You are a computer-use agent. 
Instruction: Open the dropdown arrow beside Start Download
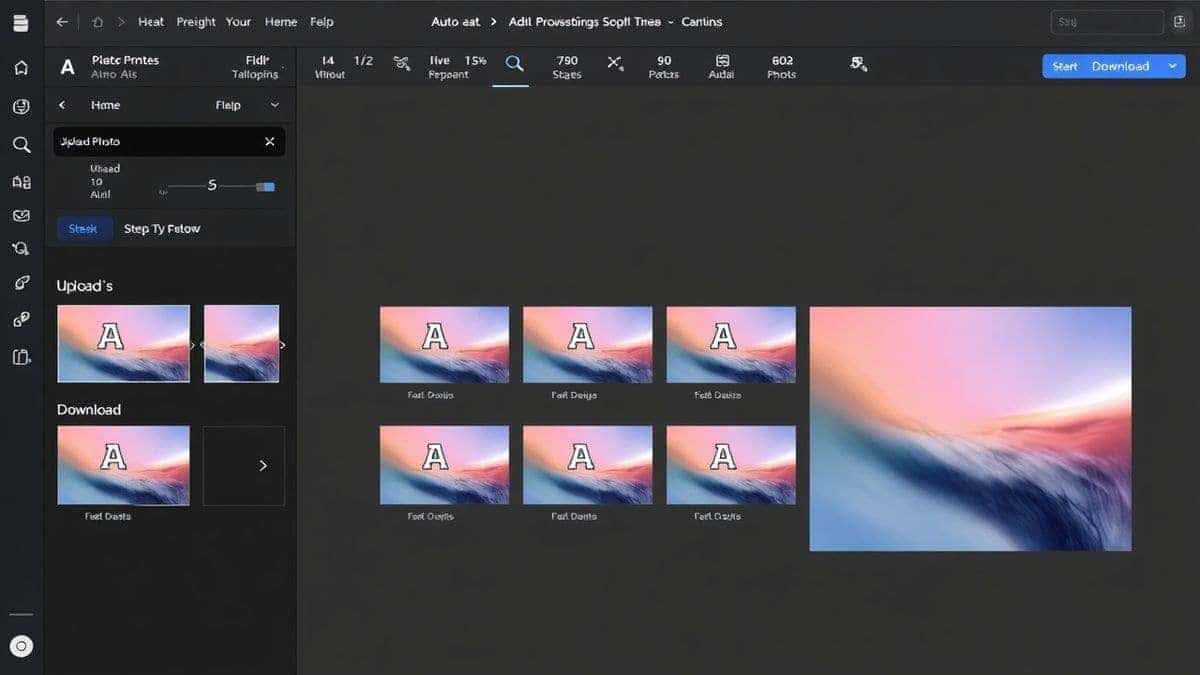pos(1172,66)
